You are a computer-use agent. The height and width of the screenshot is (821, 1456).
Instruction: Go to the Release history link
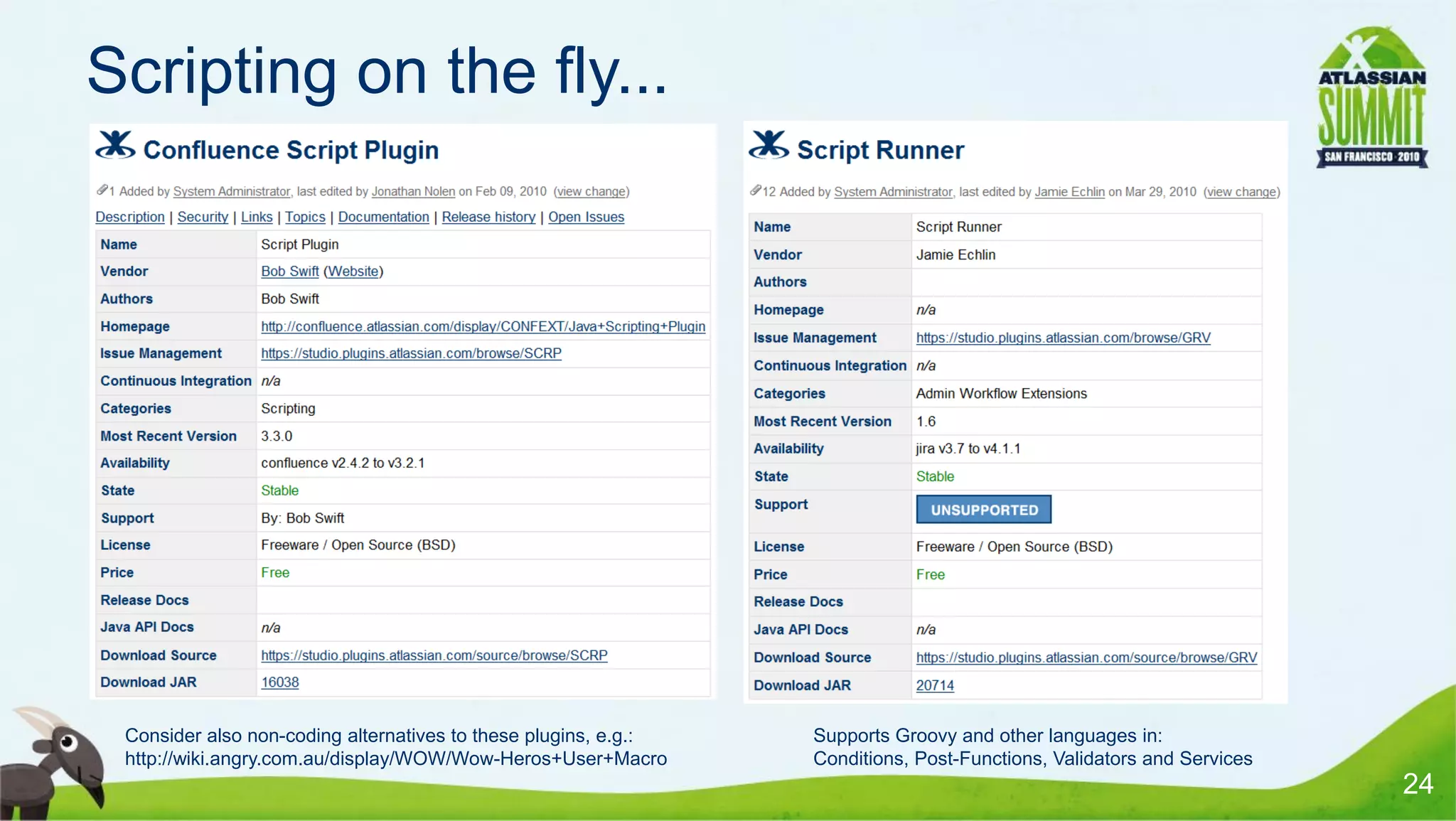point(488,218)
